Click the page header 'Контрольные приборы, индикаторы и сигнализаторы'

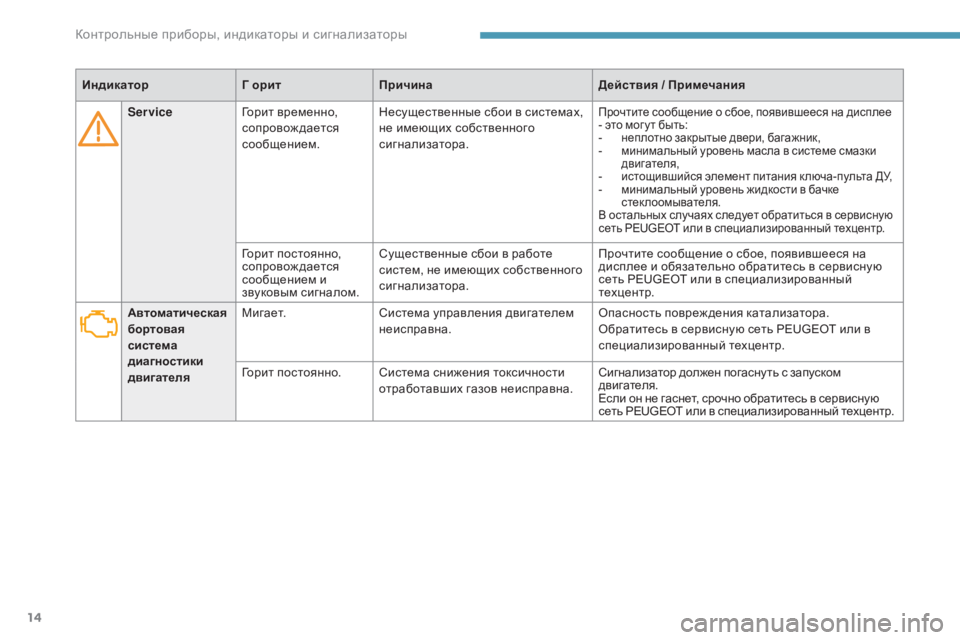point(241,34)
